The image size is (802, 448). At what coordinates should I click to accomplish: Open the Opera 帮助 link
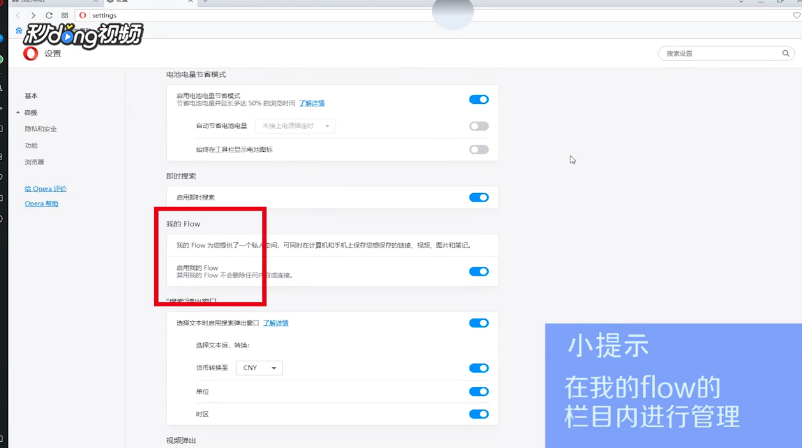tap(41, 204)
